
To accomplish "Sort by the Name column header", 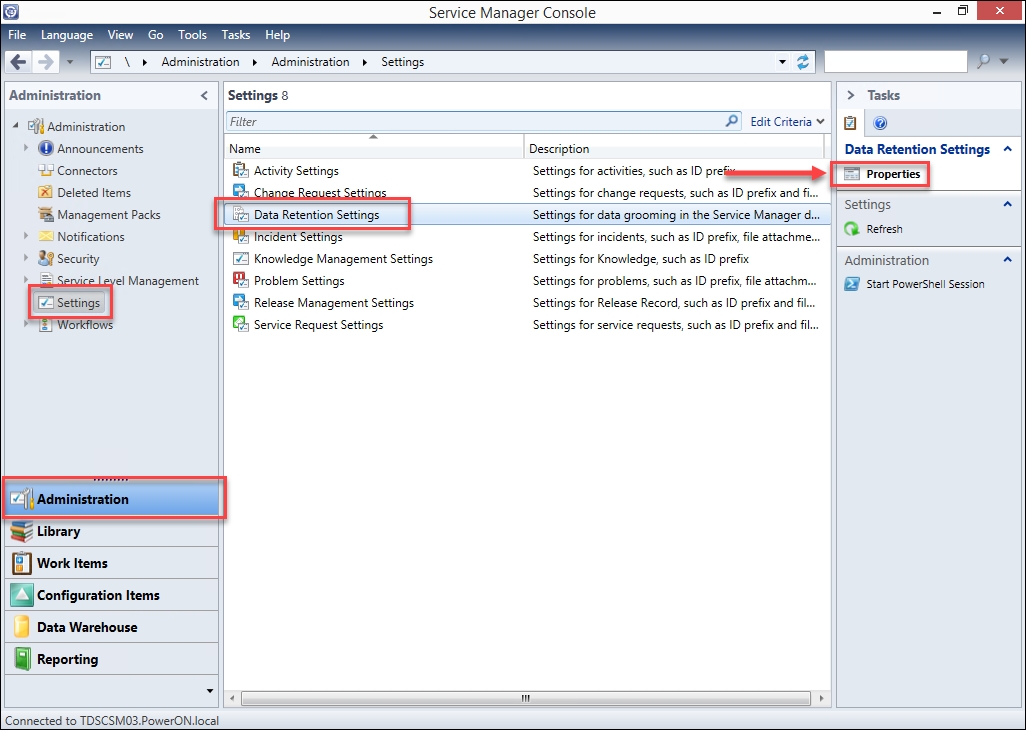I will tap(374, 148).
